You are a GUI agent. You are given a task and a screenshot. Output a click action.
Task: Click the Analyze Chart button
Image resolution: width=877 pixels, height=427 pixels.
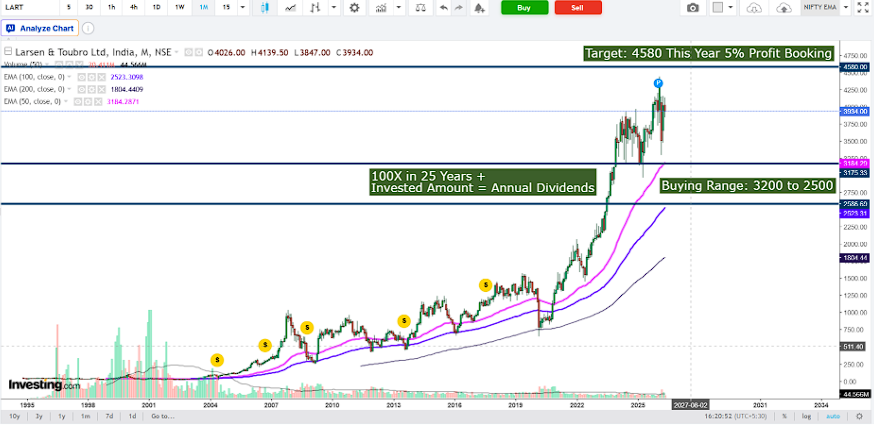40,28
